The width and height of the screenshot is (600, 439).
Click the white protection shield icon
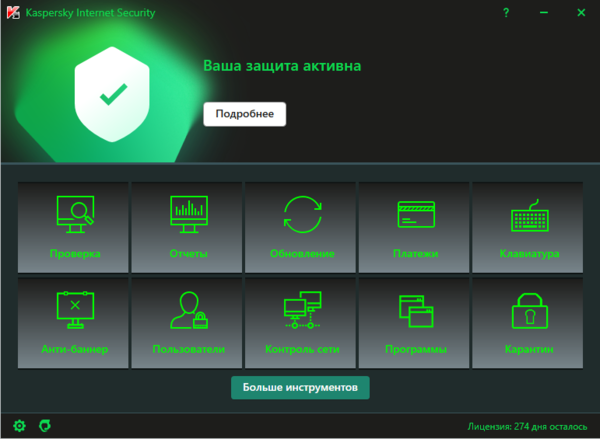coord(112,94)
